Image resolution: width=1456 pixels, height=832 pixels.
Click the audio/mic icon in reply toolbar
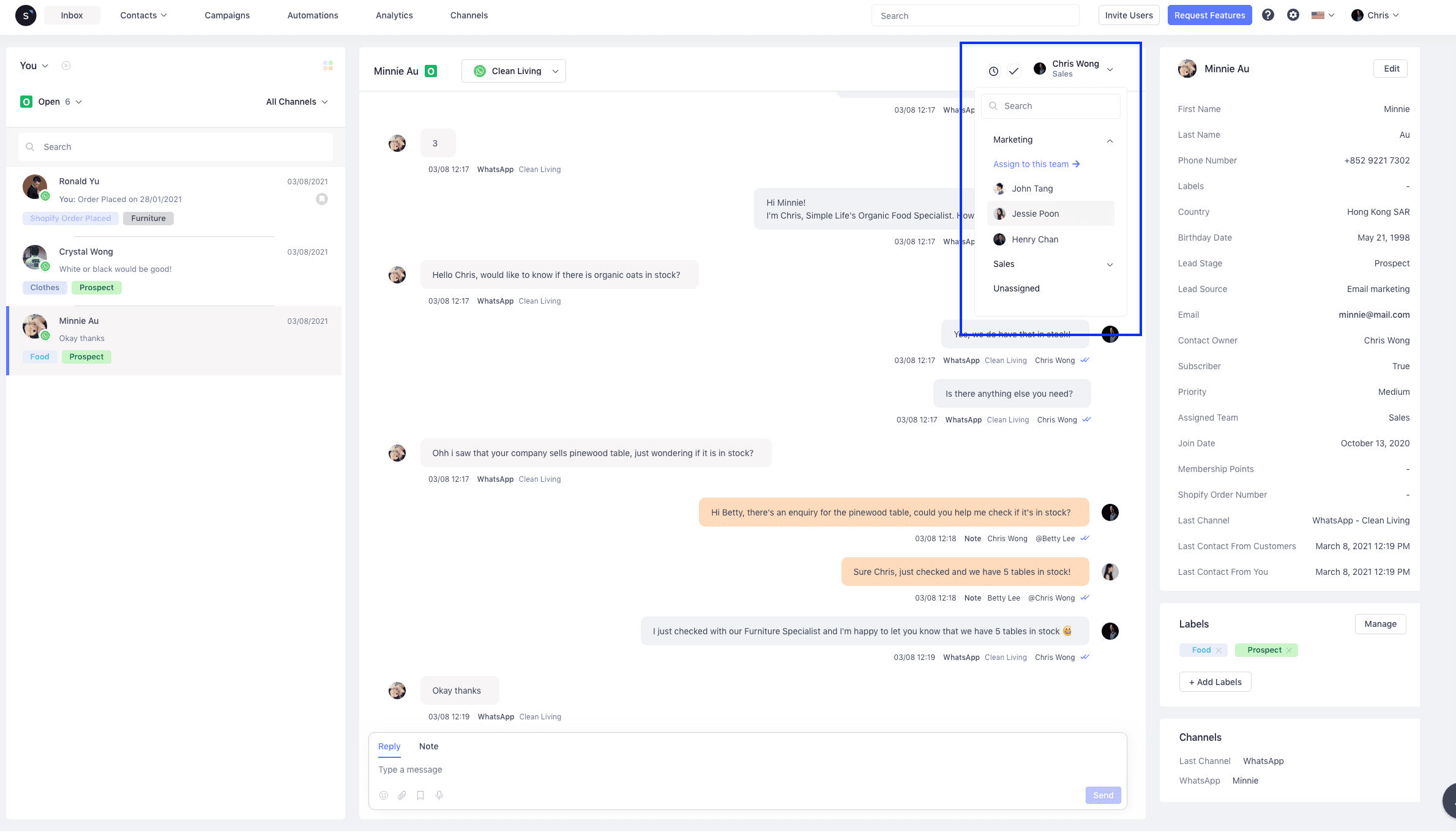[x=438, y=795]
